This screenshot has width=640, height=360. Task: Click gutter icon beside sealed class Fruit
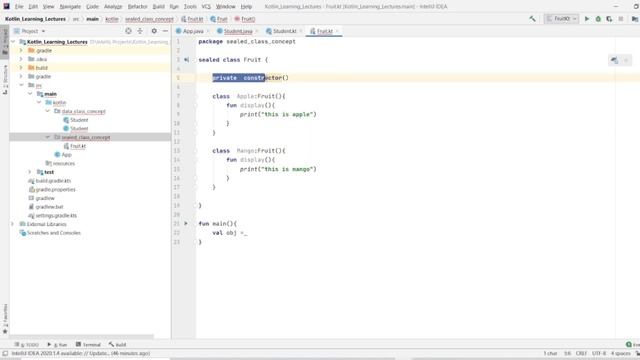coord(187,60)
